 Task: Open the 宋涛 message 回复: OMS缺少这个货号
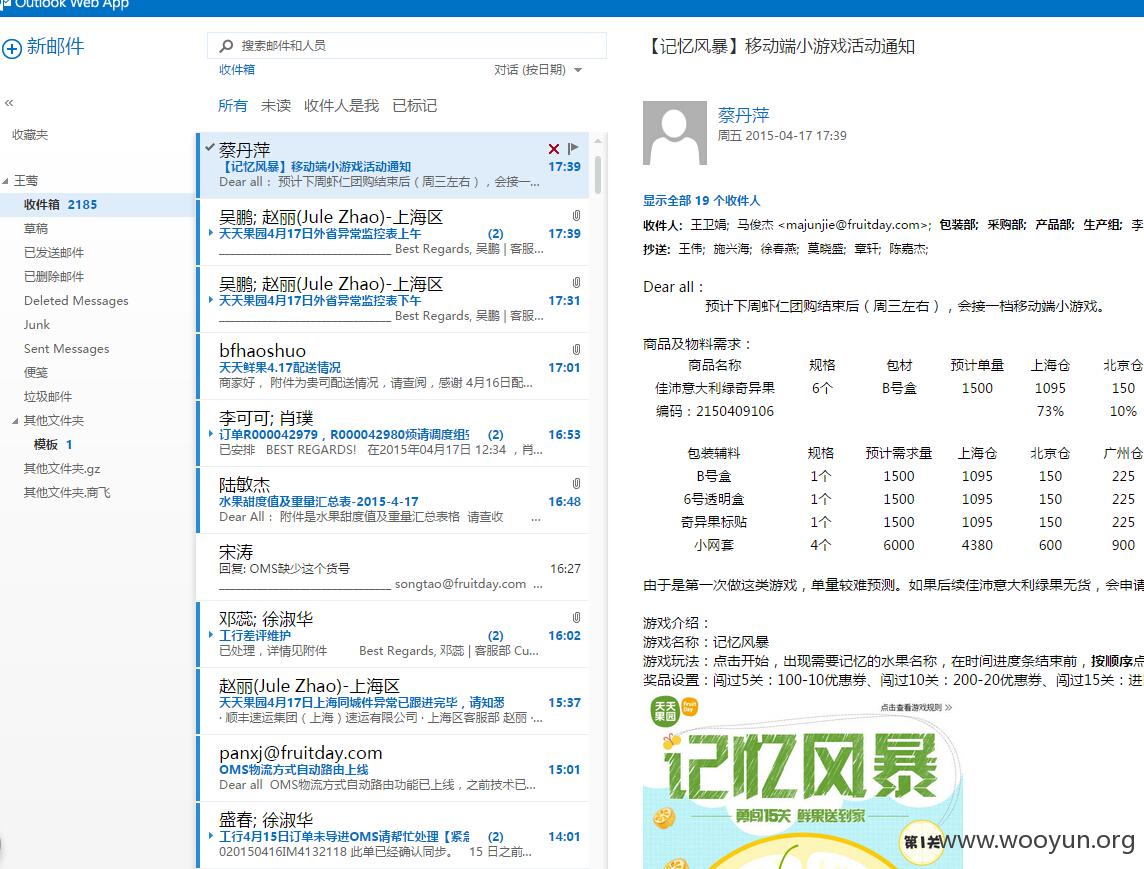pos(393,568)
